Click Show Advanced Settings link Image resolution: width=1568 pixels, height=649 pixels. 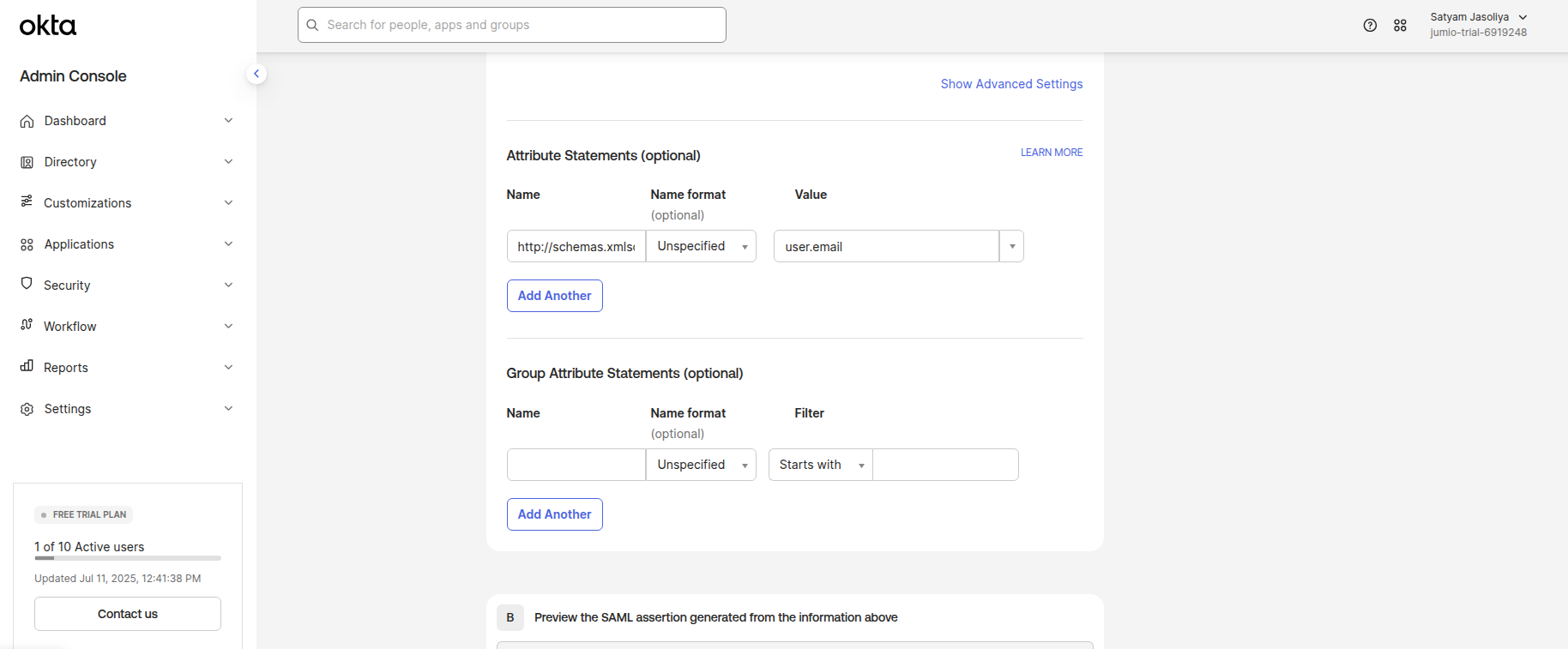[1011, 84]
